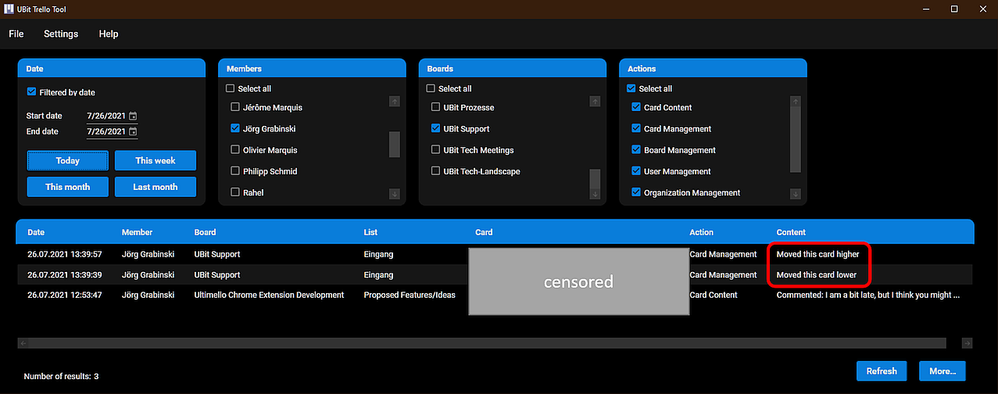Check Select all in Boards panel
This screenshot has height=394, width=998.
[x=430, y=88]
